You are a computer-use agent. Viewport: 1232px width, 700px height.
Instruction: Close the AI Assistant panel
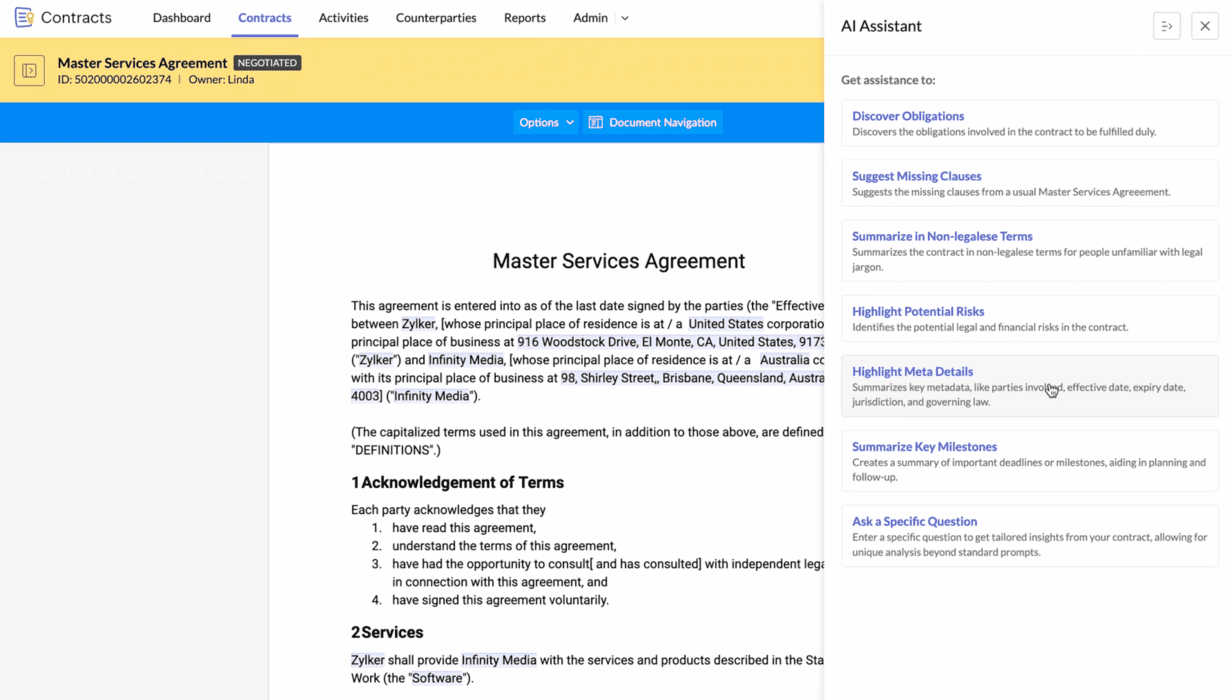[1205, 26]
